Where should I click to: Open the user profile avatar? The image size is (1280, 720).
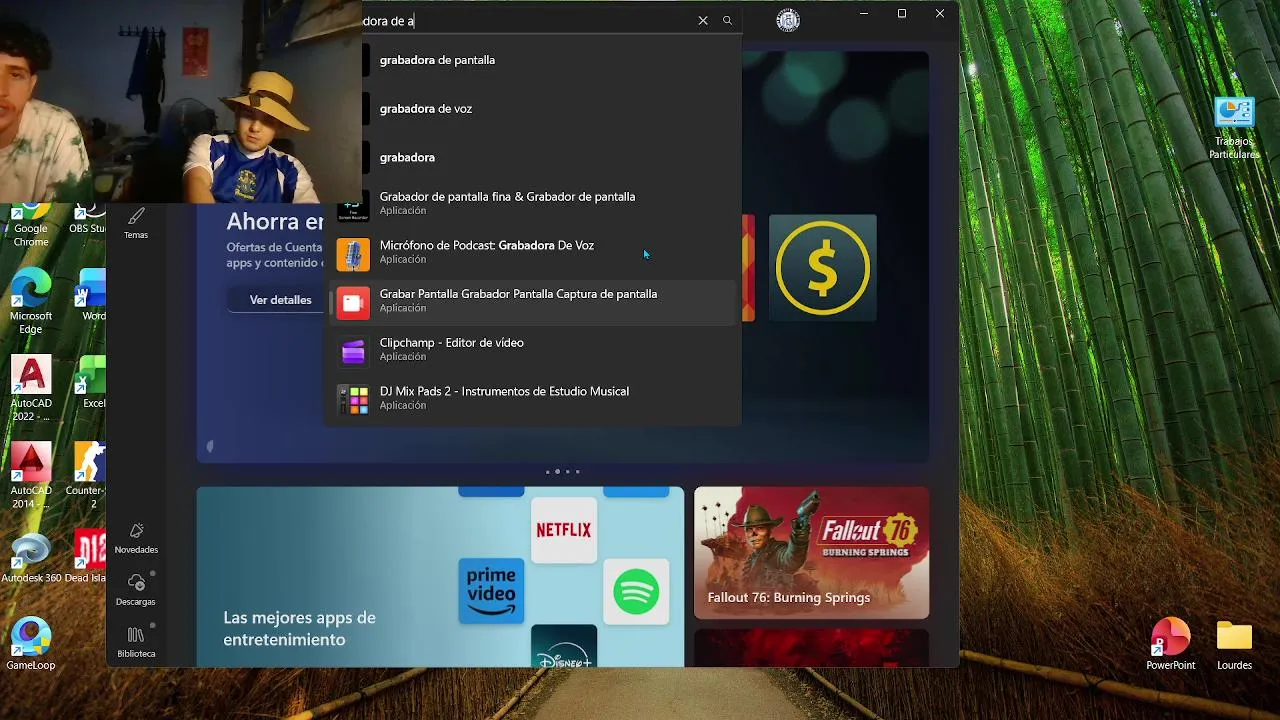788,20
